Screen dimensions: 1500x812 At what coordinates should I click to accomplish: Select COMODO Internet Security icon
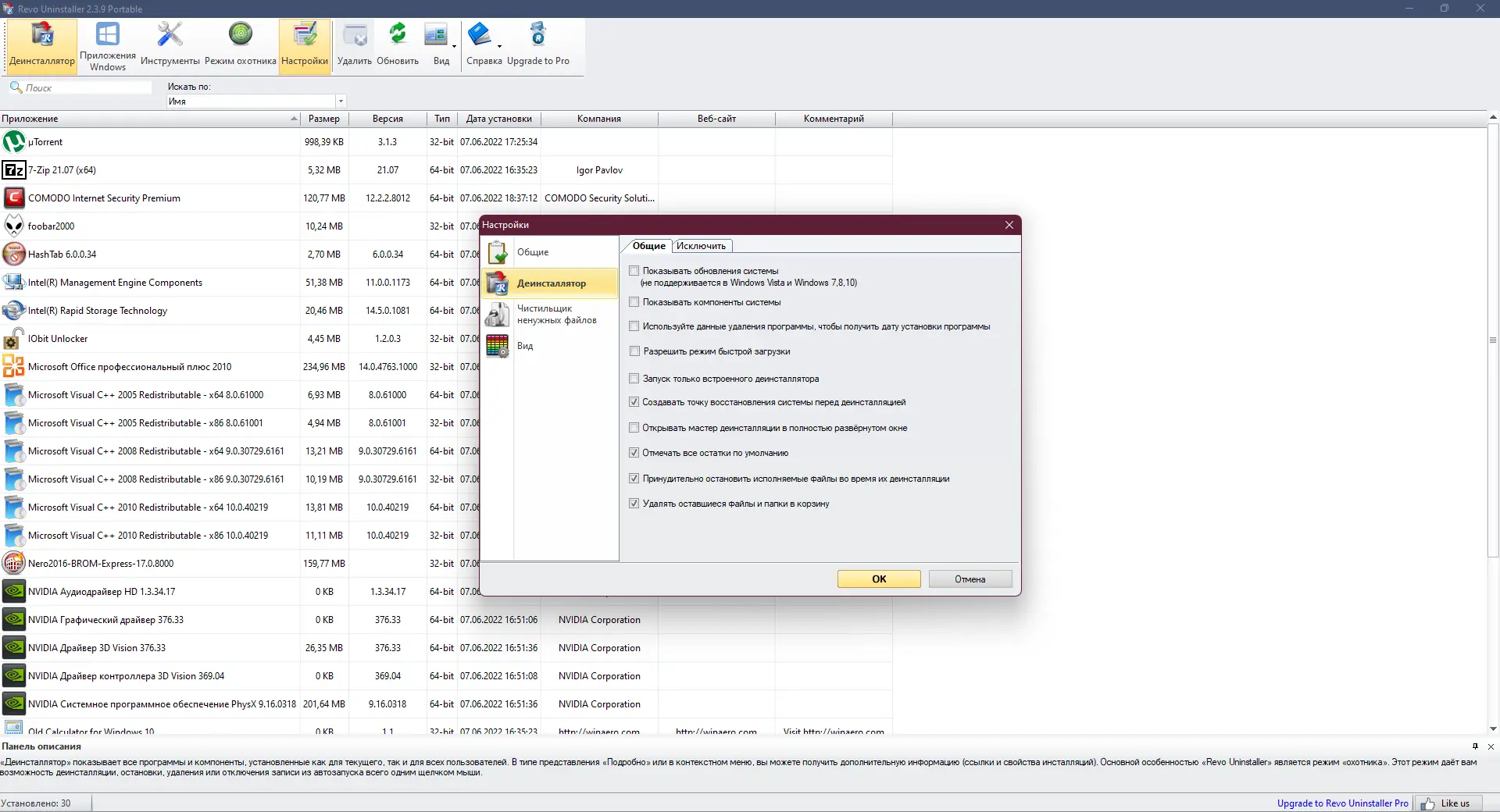[14, 198]
